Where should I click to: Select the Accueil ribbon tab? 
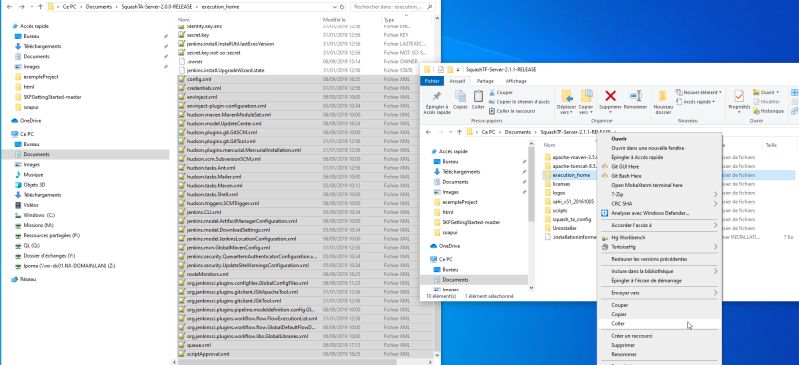pos(457,81)
